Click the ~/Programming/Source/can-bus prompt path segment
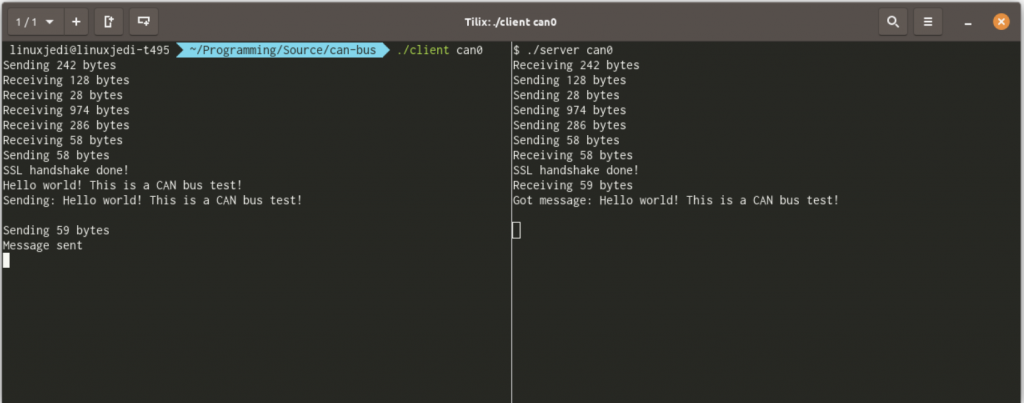 (x=282, y=50)
